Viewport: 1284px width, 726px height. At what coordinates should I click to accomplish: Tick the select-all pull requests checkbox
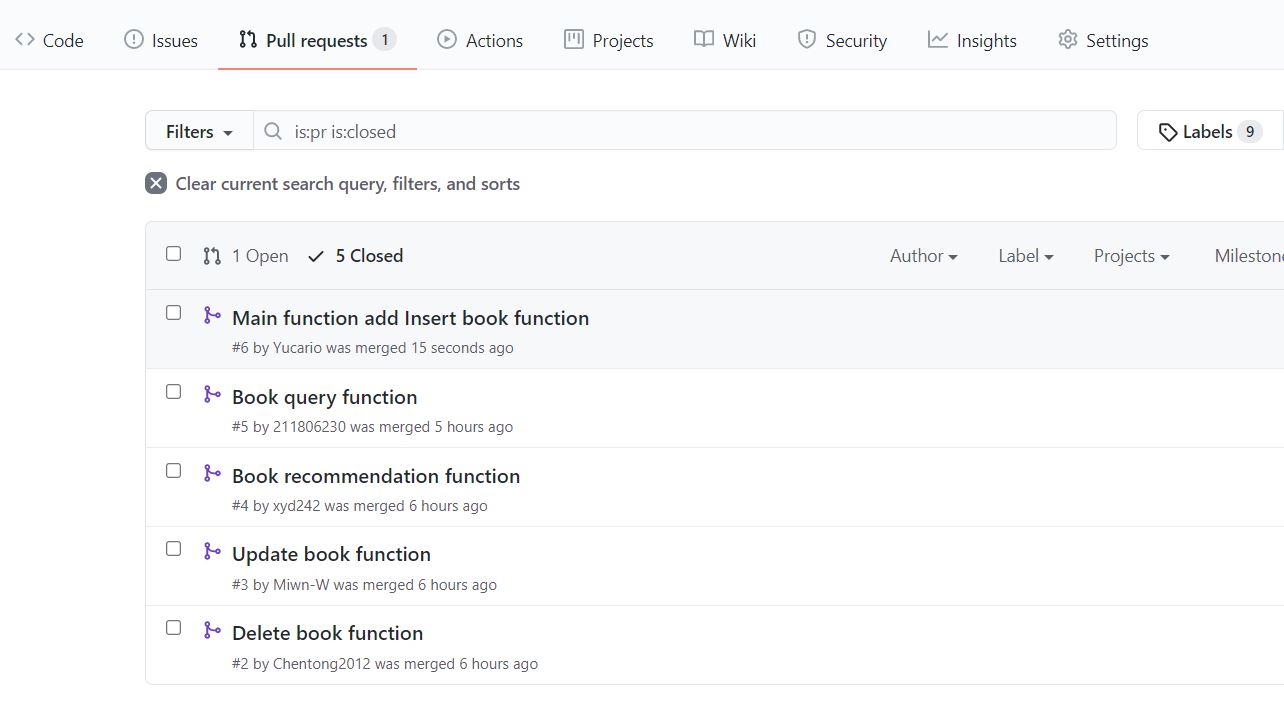point(174,254)
